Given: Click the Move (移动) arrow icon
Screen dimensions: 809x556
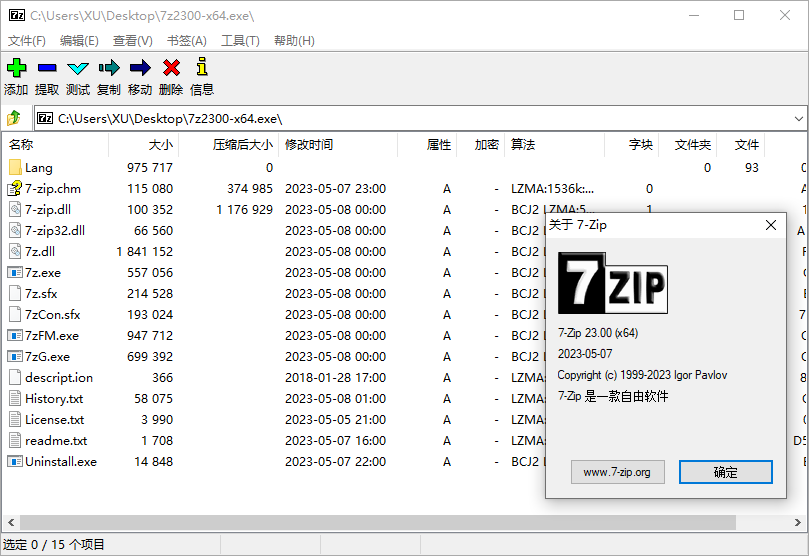Looking at the screenshot, I should click(140, 68).
